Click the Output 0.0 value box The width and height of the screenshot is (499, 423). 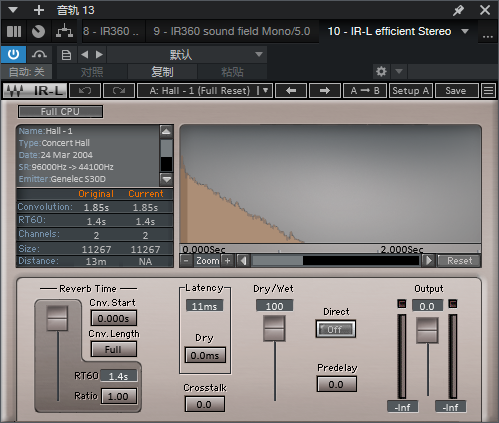(x=427, y=306)
